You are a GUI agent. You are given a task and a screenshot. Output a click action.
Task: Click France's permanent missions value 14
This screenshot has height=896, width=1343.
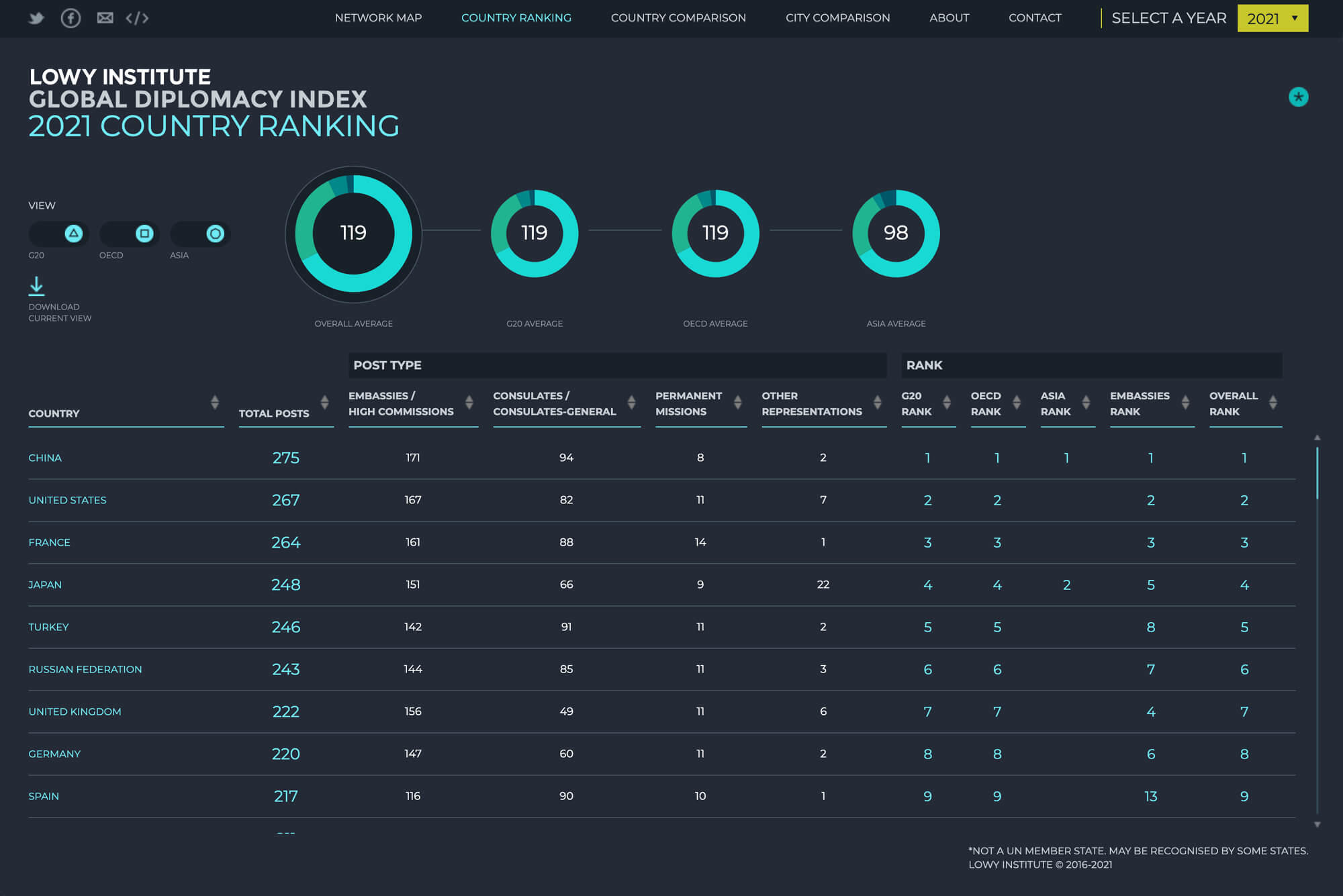[700, 542]
